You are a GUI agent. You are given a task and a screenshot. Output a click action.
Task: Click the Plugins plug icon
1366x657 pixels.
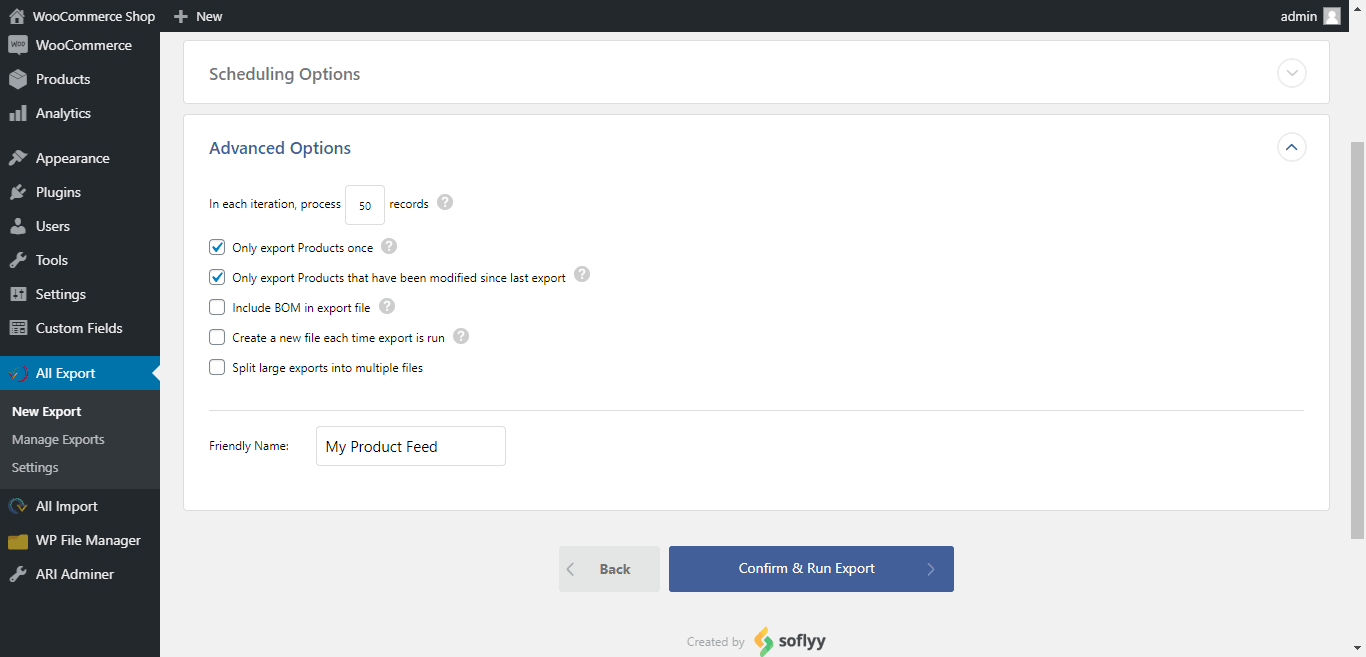18,192
